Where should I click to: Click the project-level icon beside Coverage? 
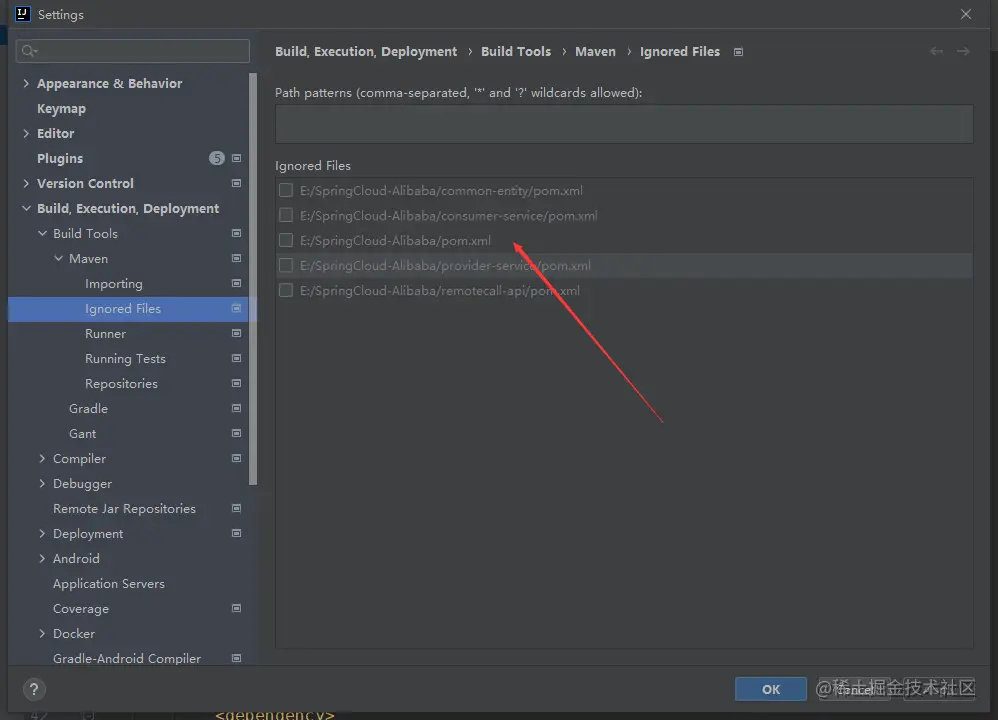(236, 609)
